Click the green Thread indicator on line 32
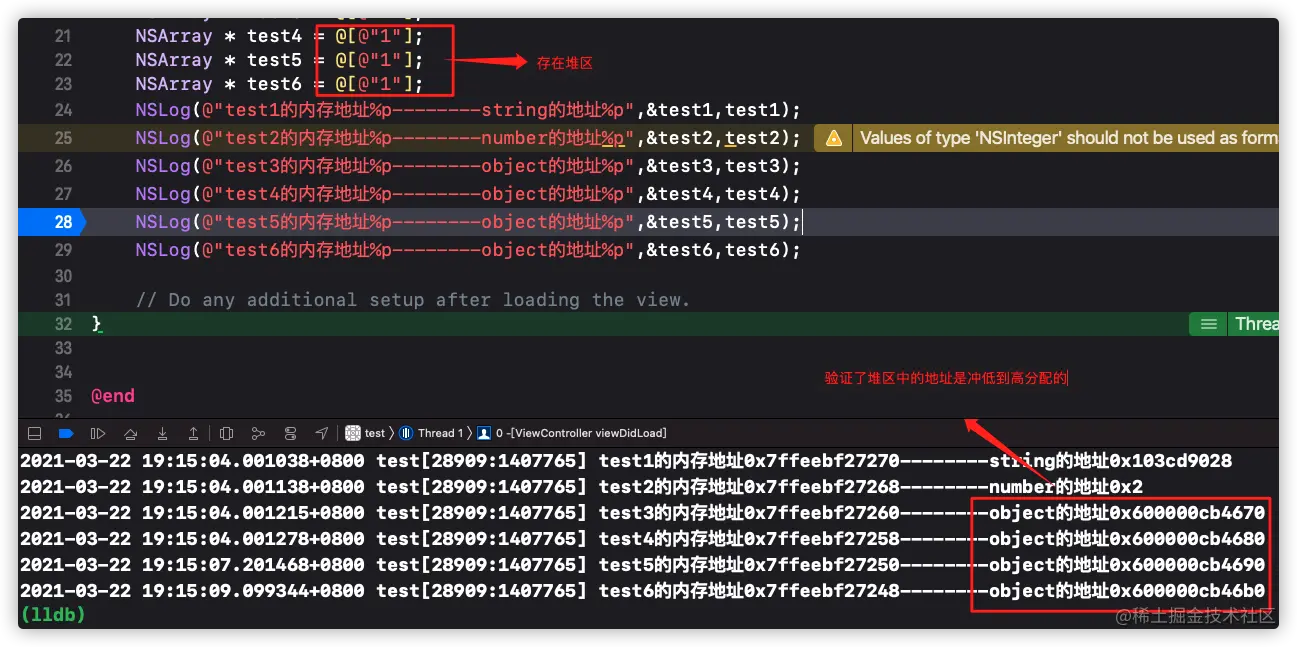The height and width of the screenshot is (647, 1297). [1234, 324]
